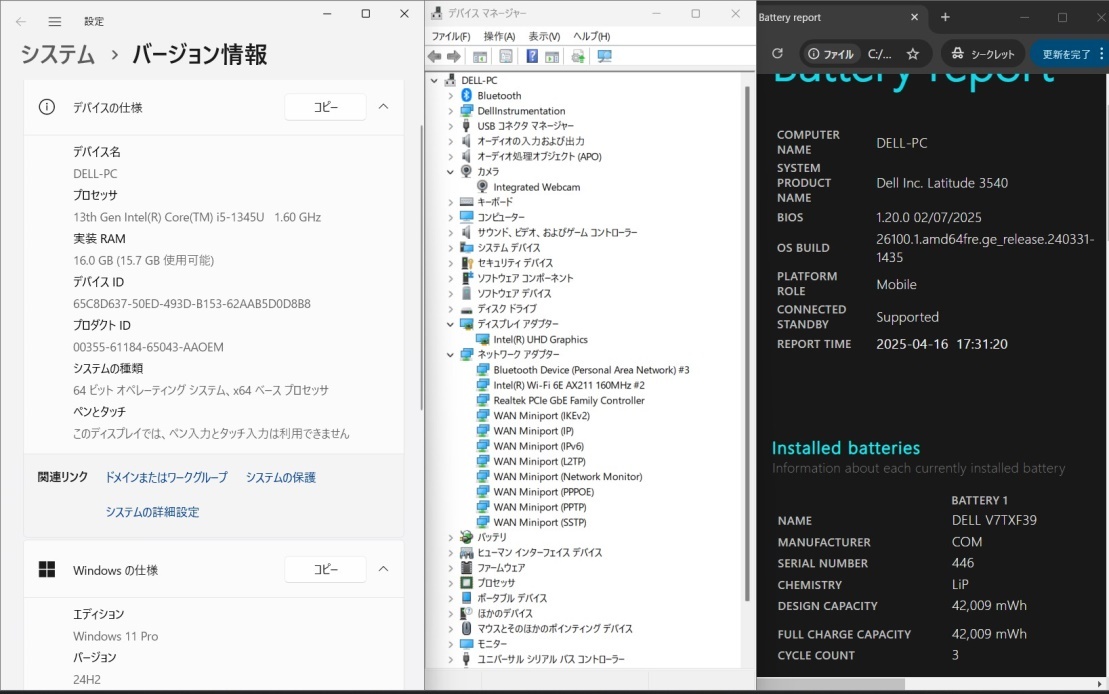
Task: Collapse the ディスプレイ アダプター category
Action: pos(451,324)
